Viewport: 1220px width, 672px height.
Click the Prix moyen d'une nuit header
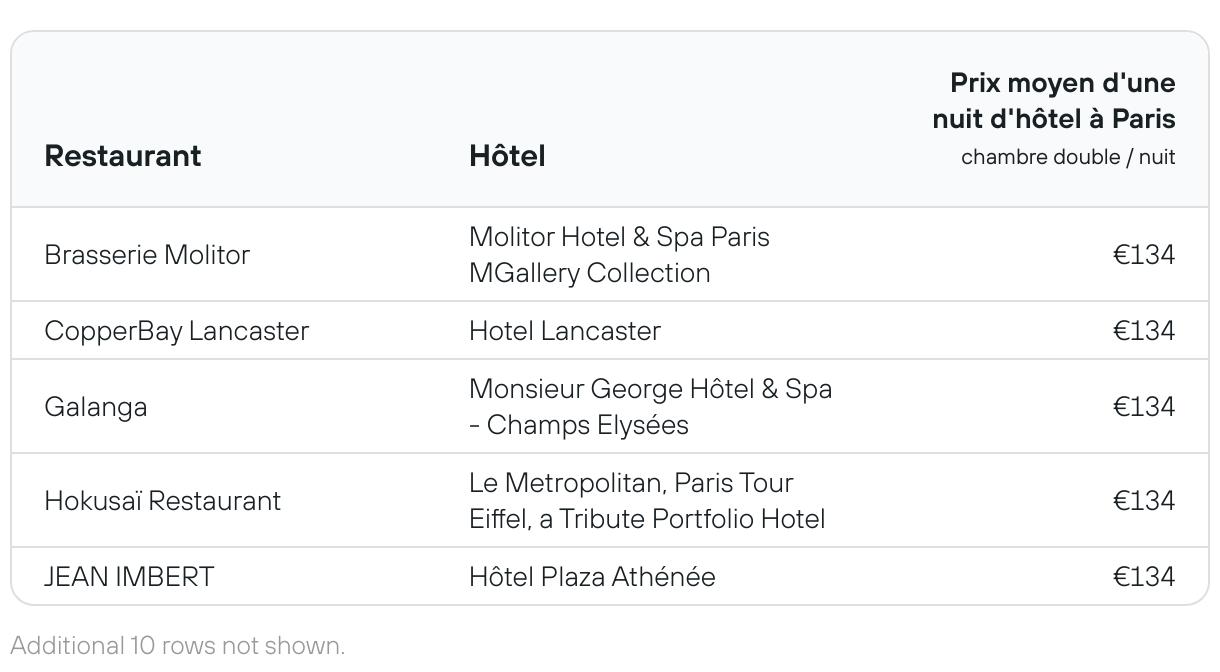tap(1053, 101)
